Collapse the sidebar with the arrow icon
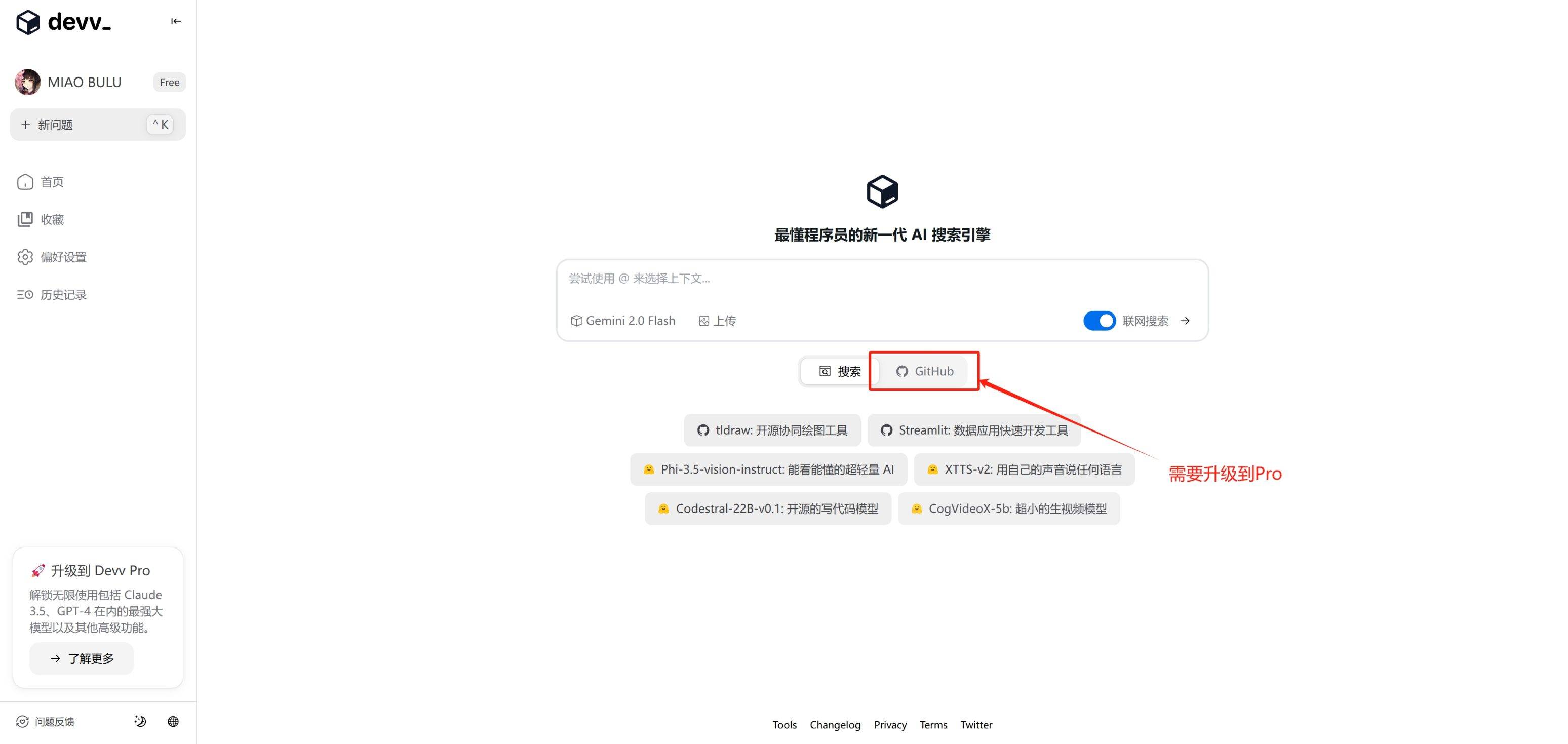1568x744 pixels. click(176, 21)
